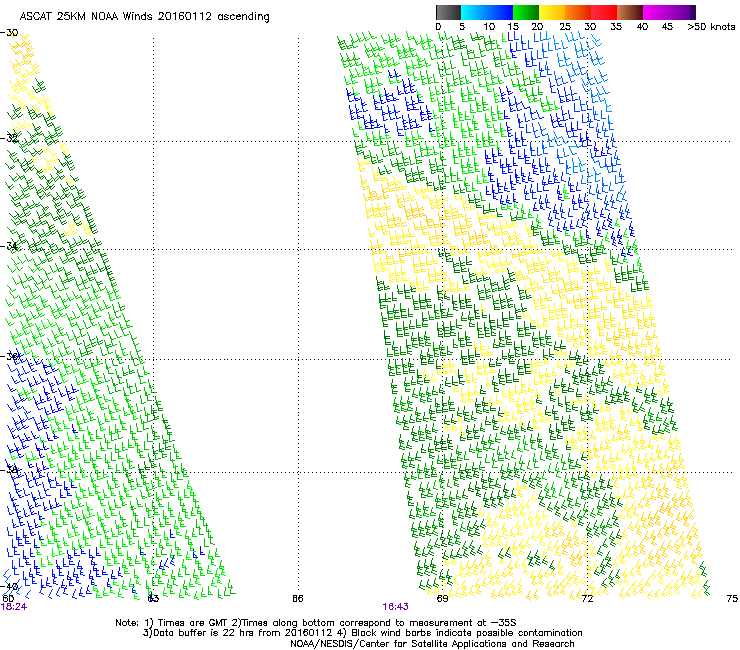740x650 pixels.
Task: Click the brown 35-40 knots color segment
Action: pos(630,12)
